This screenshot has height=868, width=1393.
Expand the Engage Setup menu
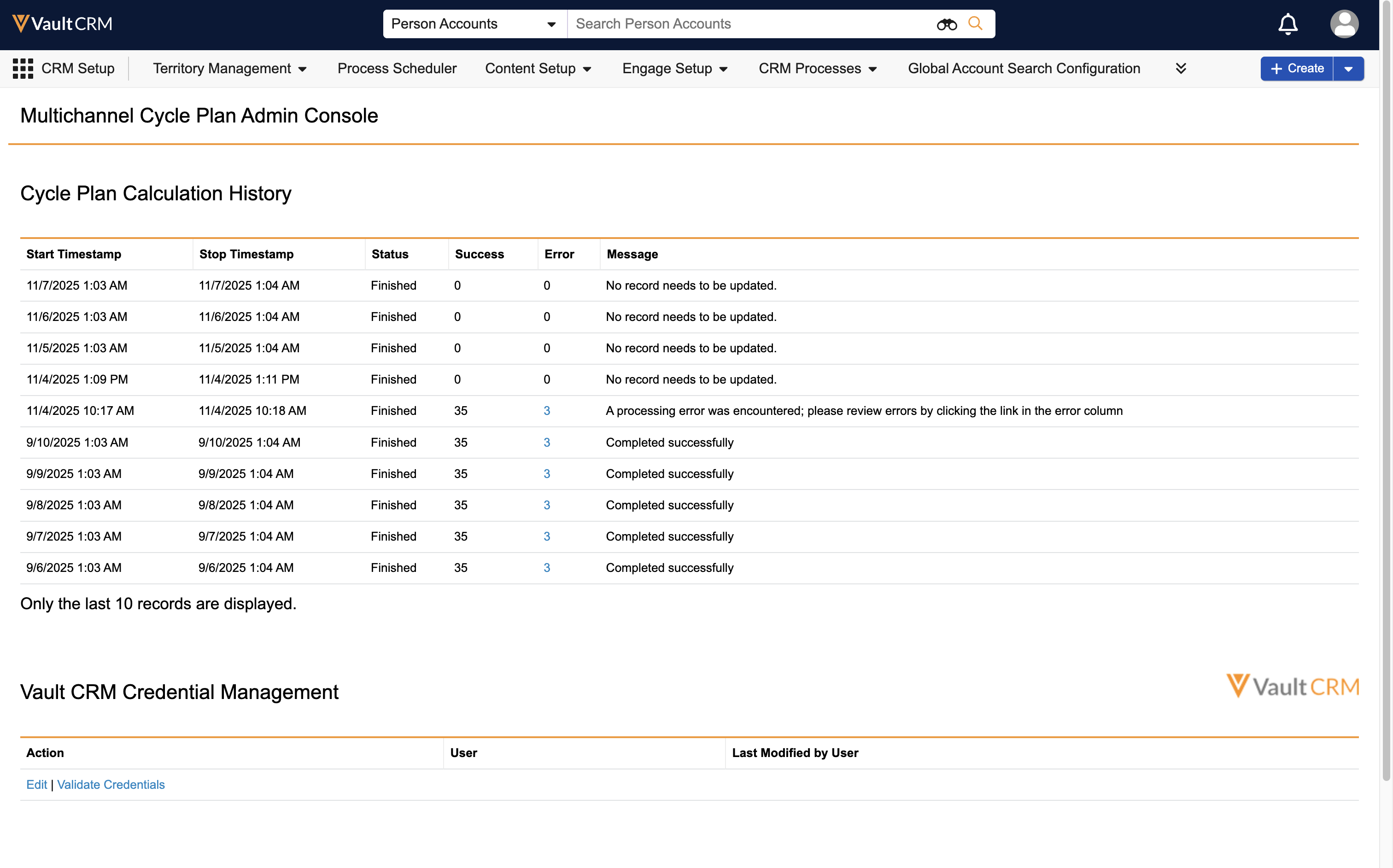[675, 68]
